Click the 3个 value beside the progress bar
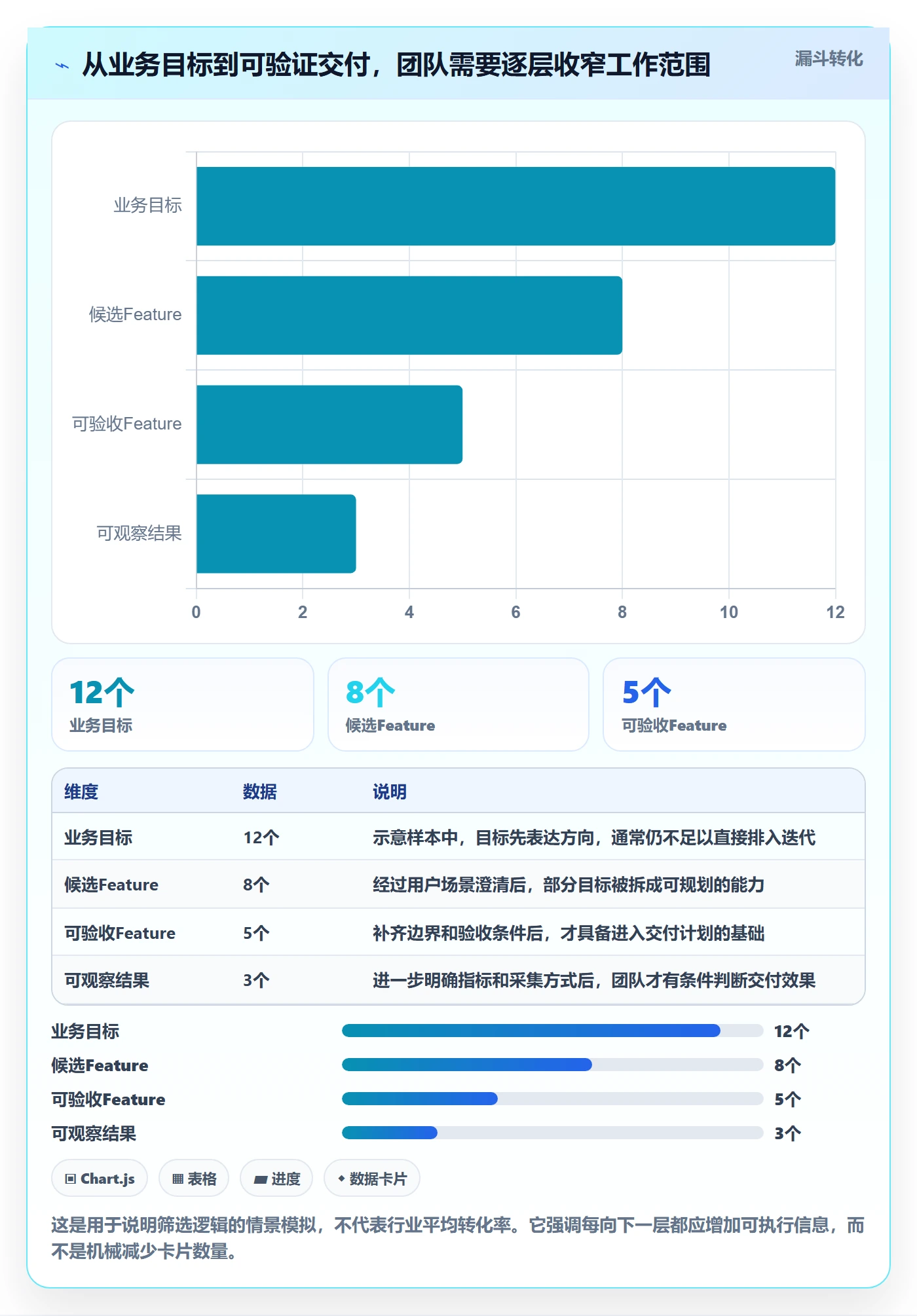The height and width of the screenshot is (1316, 917). pyautogui.click(x=787, y=1133)
